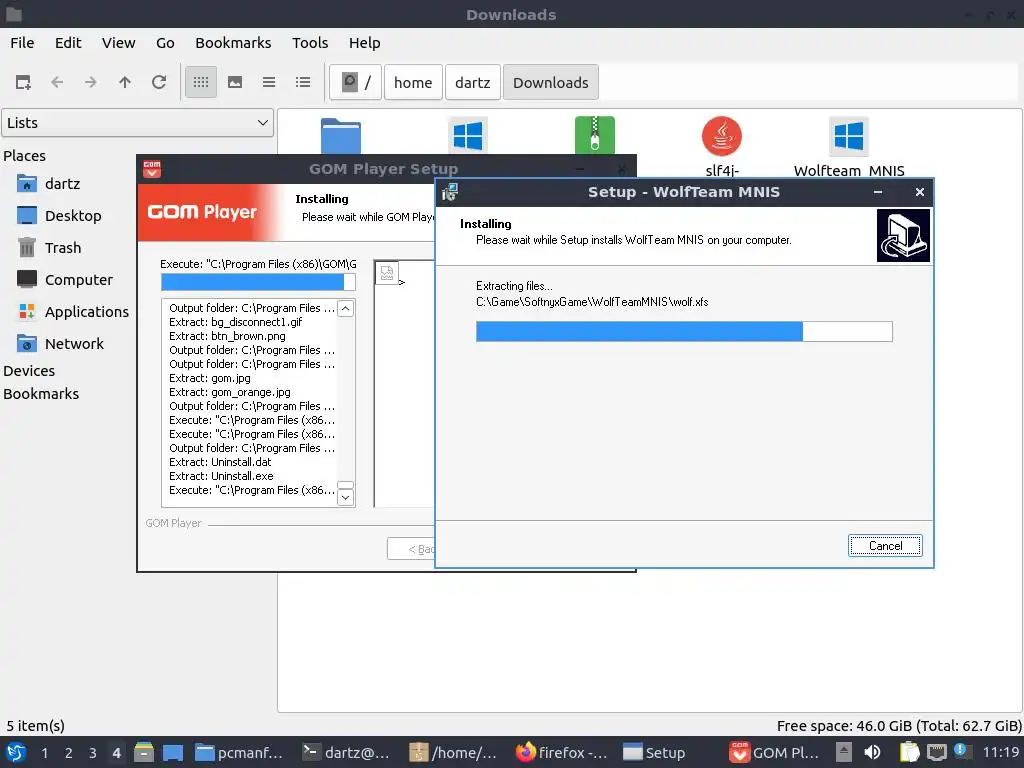Open the Go menu
1024x768 pixels.
point(165,43)
